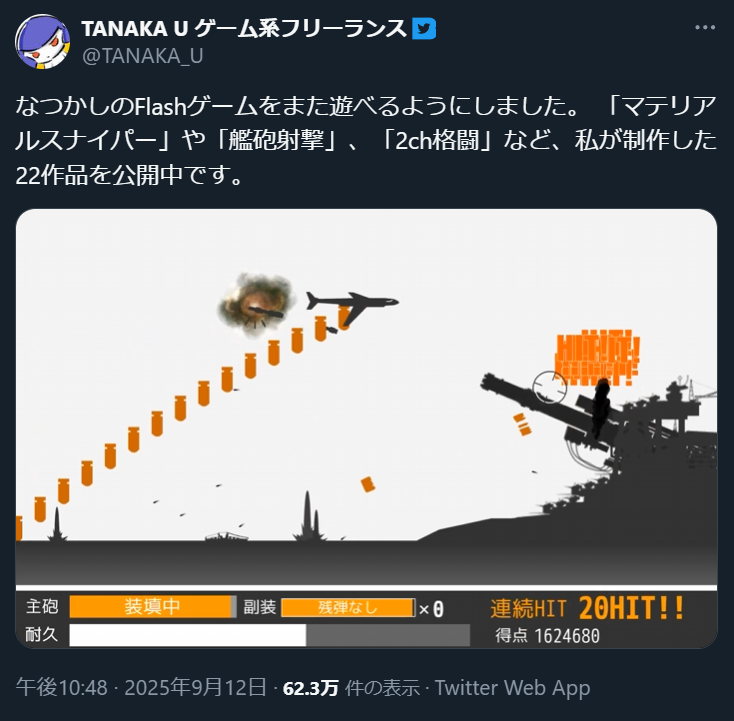Click the white 耐久 durability bar
Image resolution: width=734 pixels, height=721 pixels.
(188, 635)
